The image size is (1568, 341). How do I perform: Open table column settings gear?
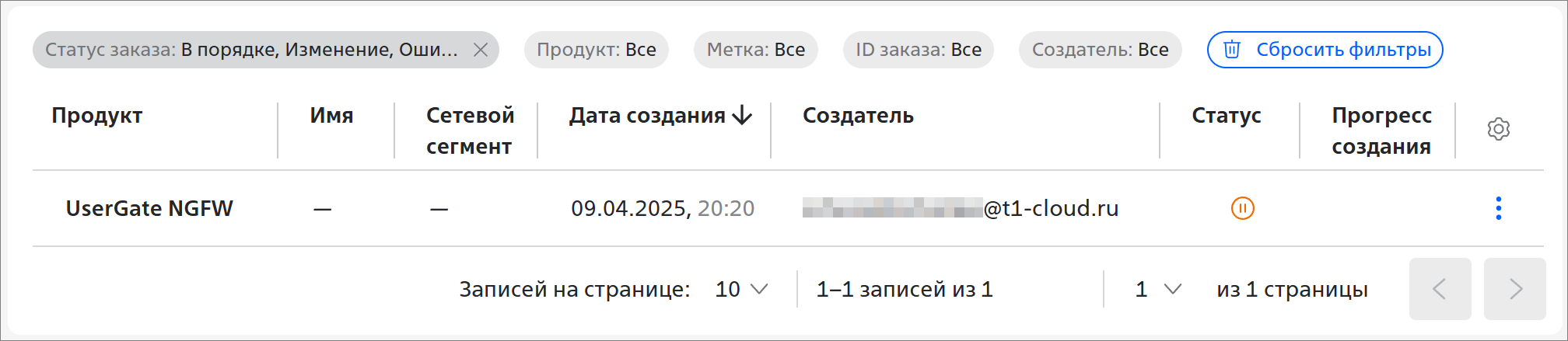1498,129
